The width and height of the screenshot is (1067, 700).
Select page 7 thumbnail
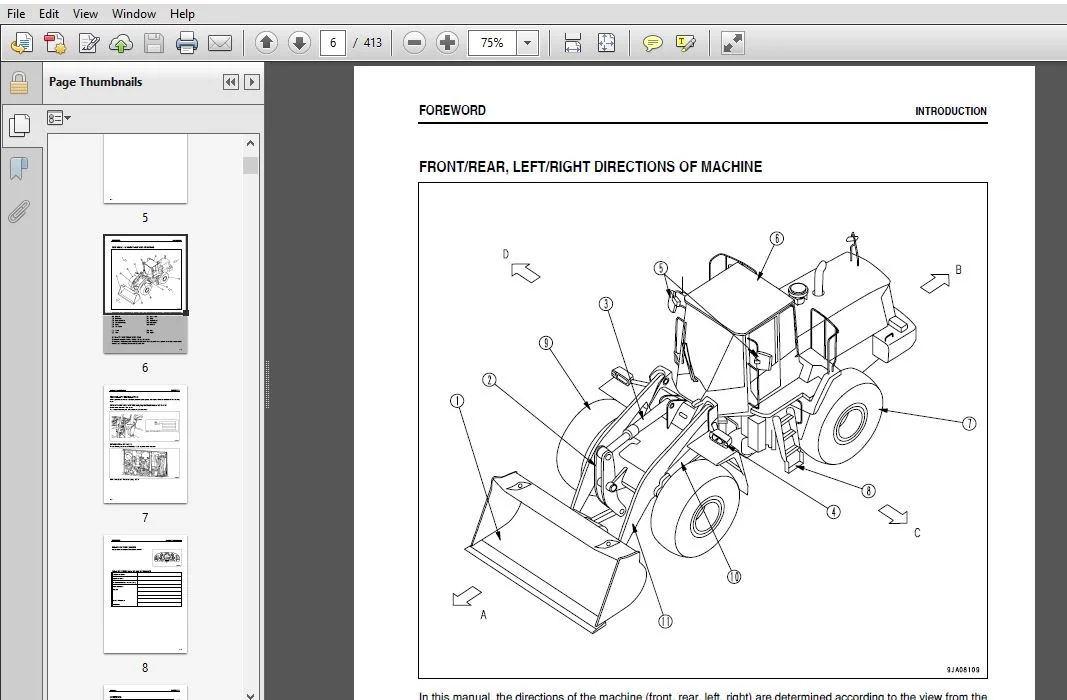[x=145, y=444]
